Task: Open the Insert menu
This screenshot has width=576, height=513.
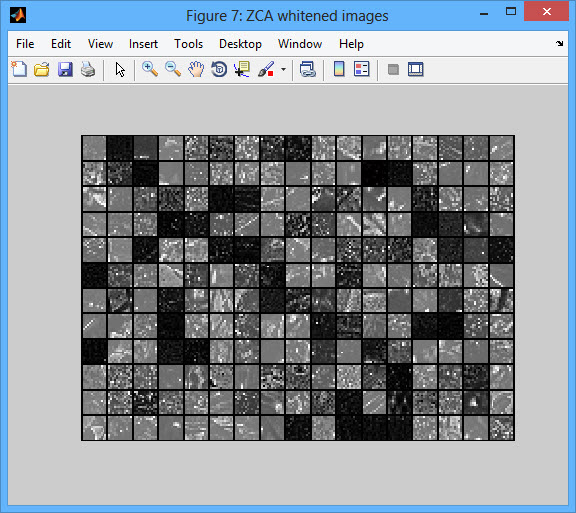Action: [x=143, y=44]
